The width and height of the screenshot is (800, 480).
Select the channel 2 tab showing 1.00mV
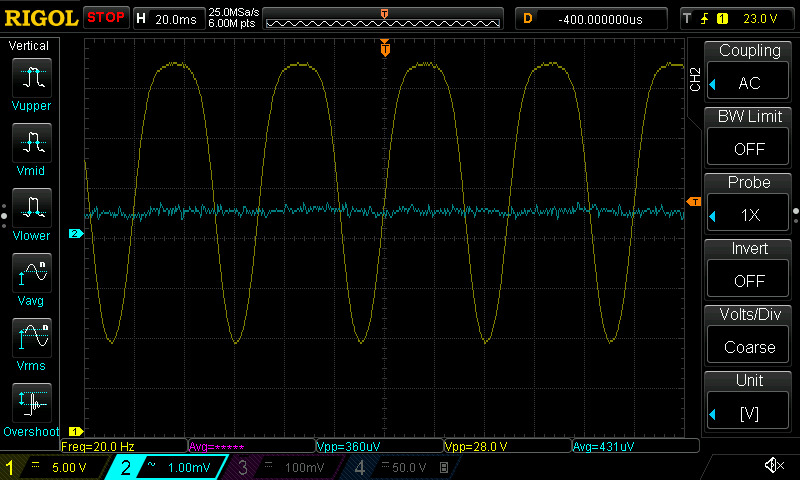pos(166,467)
